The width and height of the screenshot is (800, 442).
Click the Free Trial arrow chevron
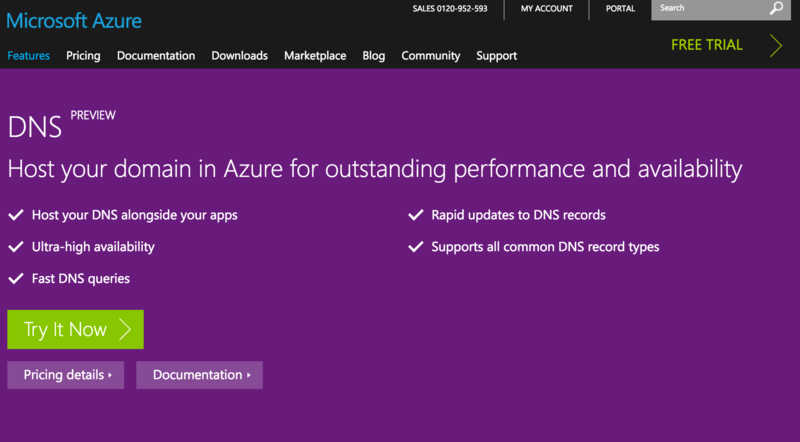776,45
